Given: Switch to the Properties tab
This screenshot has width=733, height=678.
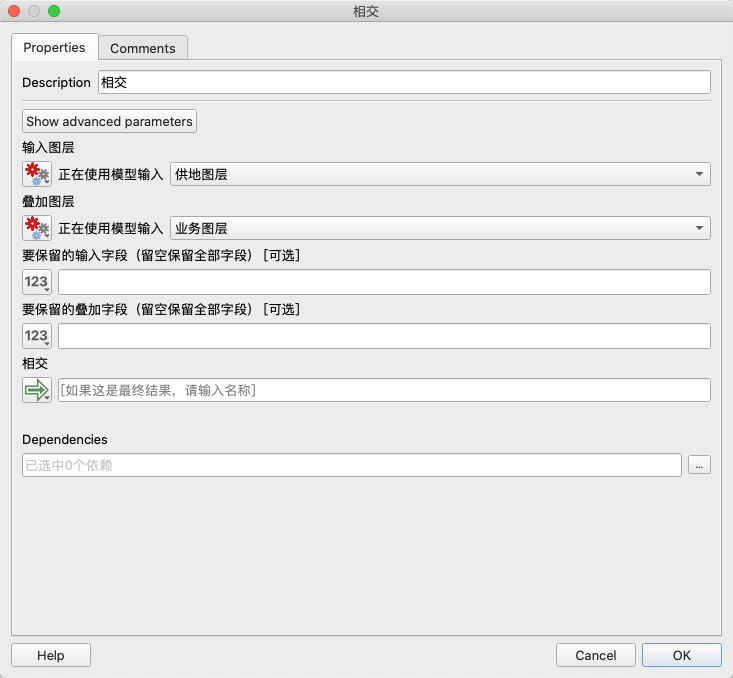Looking at the screenshot, I should pyautogui.click(x=55, y=48).
